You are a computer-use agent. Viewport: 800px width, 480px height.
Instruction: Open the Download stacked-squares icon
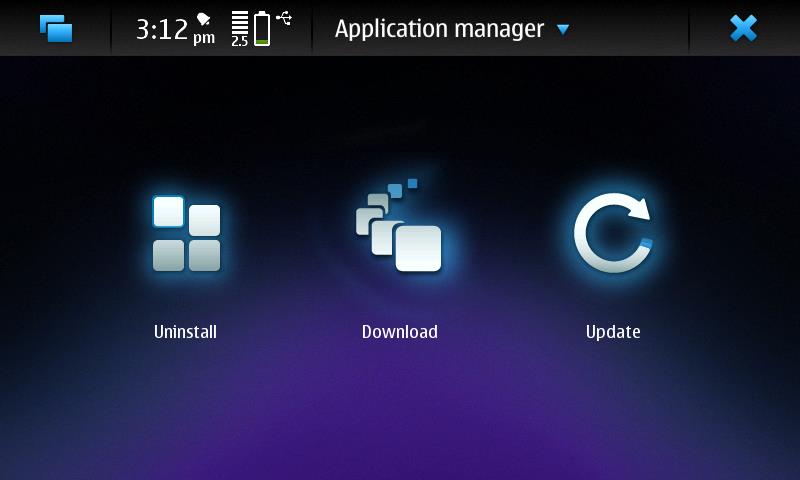(399, 228)
